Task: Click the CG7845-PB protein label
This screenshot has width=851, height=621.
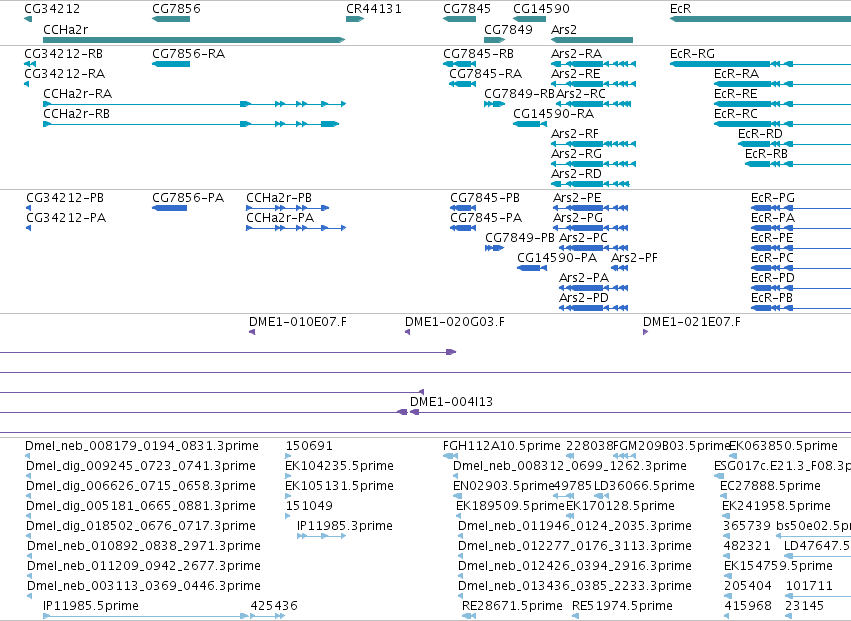Action: (485, 198)
